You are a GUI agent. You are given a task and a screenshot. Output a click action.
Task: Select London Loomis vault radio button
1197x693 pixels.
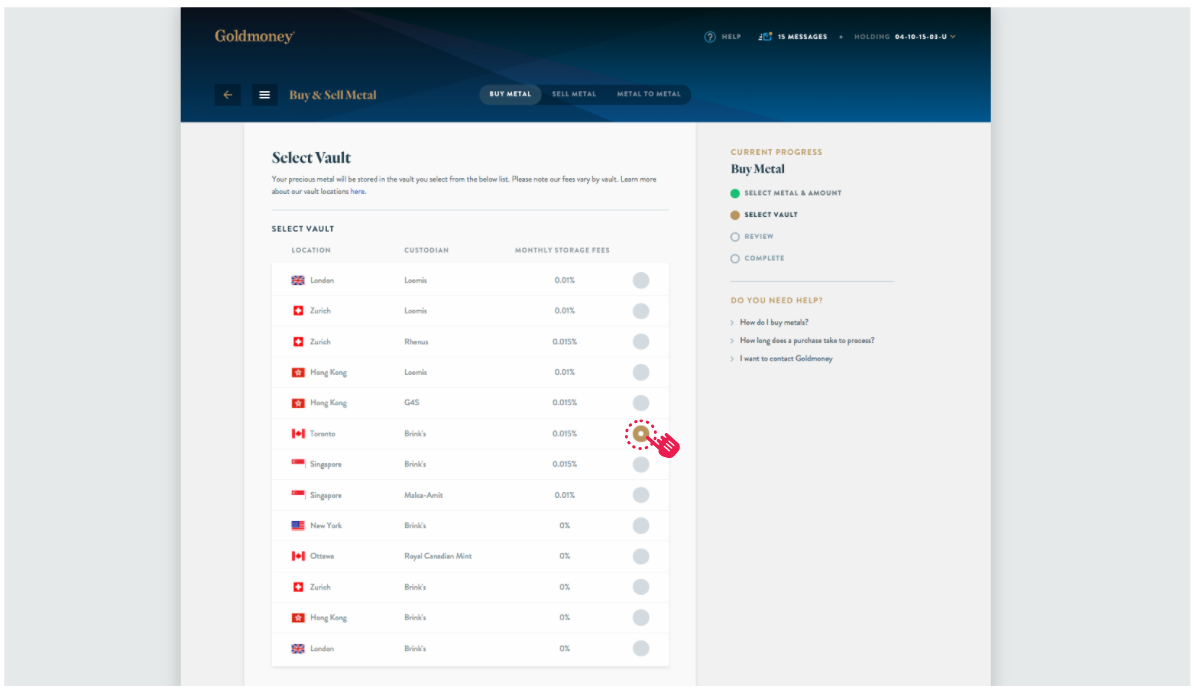point(640,280)
